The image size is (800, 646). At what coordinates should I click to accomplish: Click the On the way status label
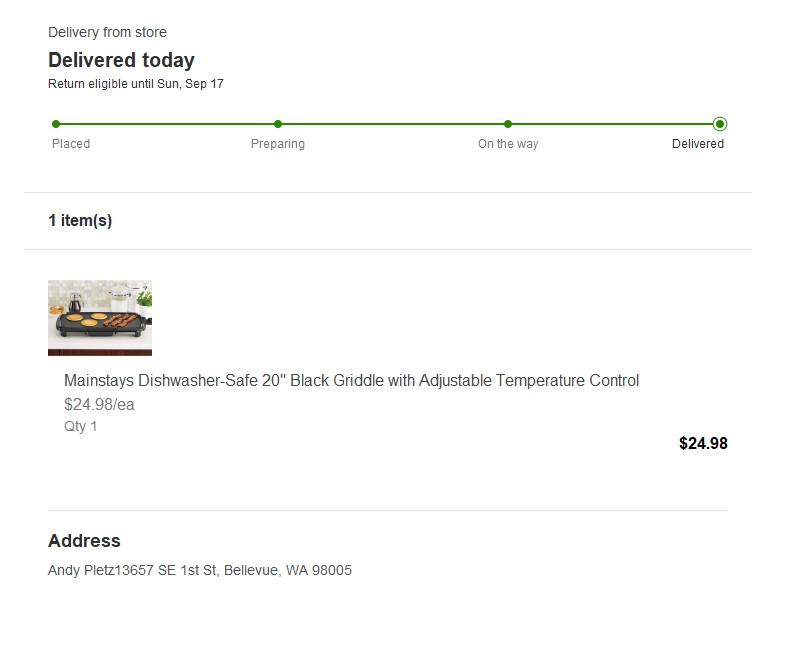coord(508,144)
